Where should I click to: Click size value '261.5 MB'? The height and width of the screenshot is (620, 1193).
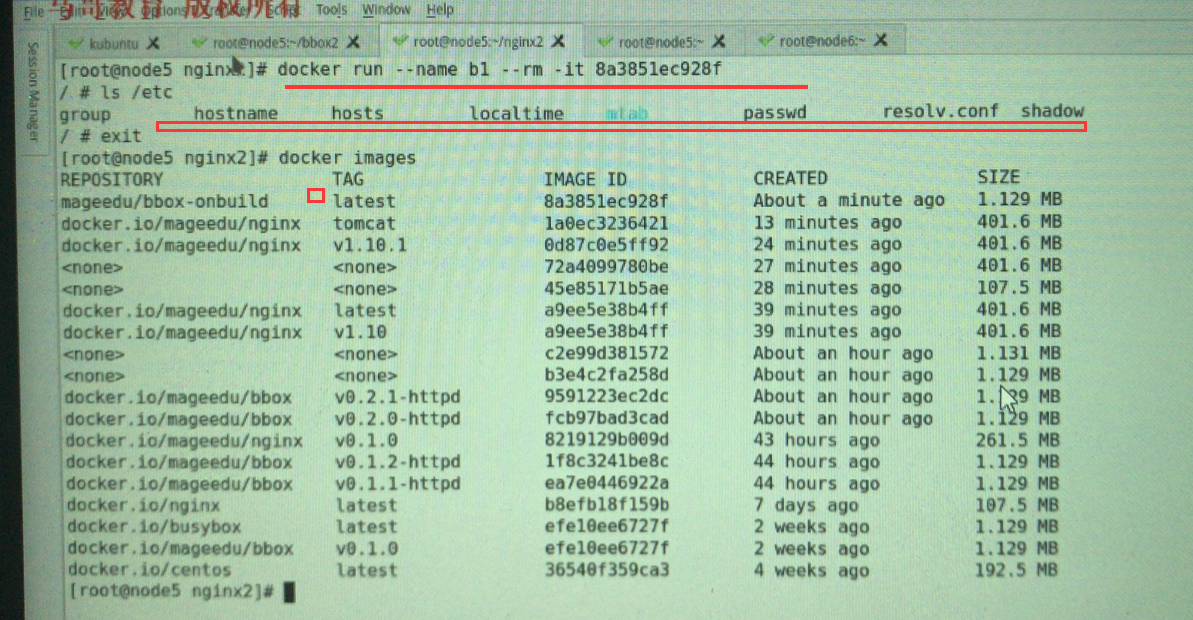1018,440
